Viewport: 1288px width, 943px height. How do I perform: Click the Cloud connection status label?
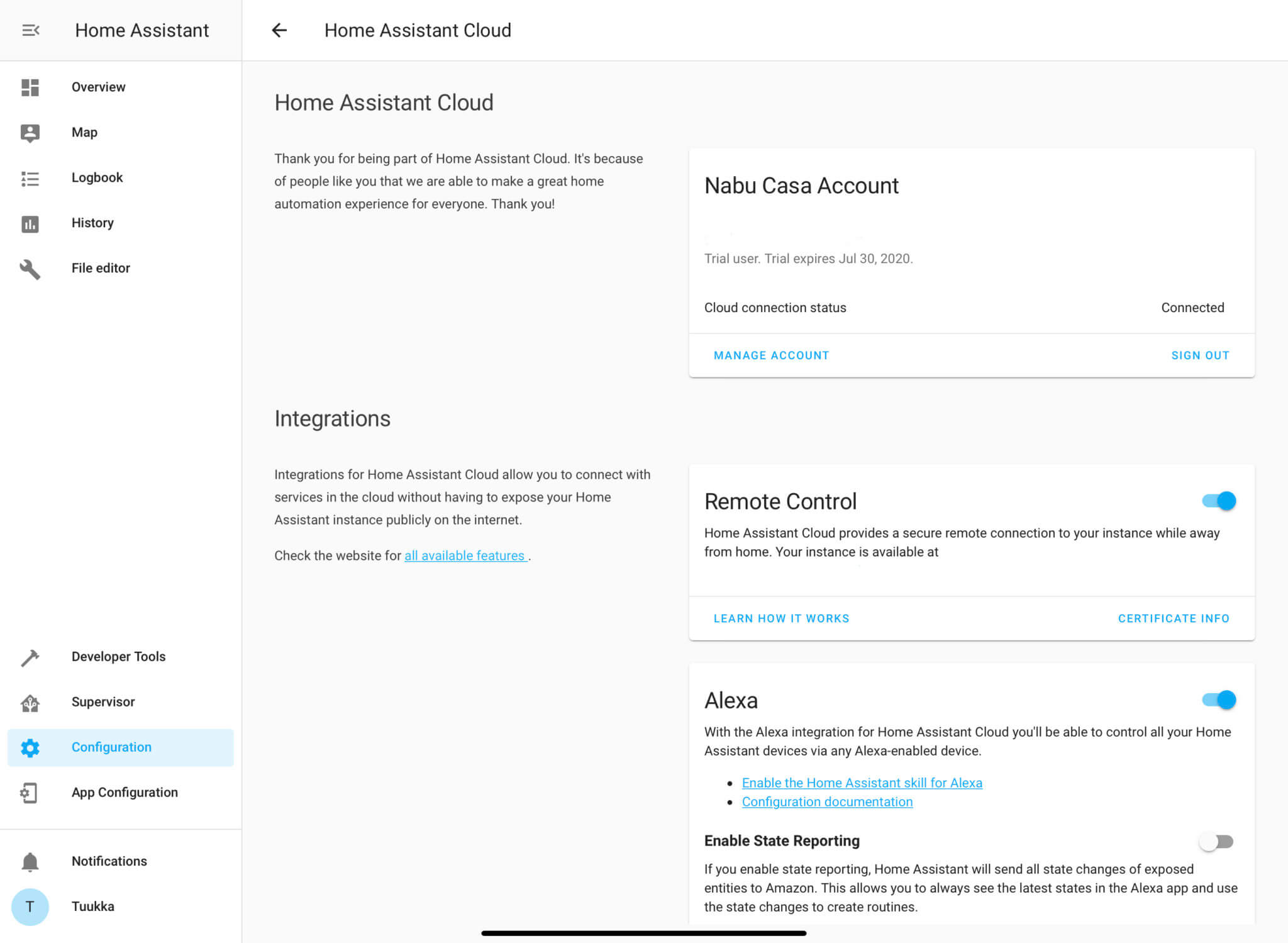pyautogui.click(x=775, y=308)
